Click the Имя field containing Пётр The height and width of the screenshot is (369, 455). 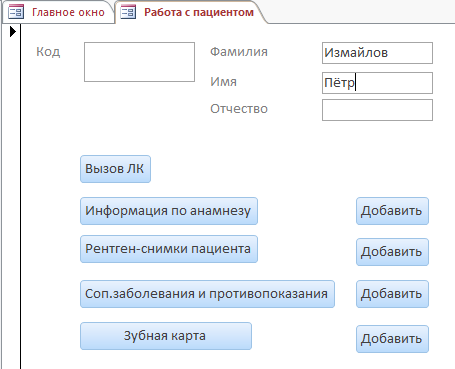[x=377, y=83]
